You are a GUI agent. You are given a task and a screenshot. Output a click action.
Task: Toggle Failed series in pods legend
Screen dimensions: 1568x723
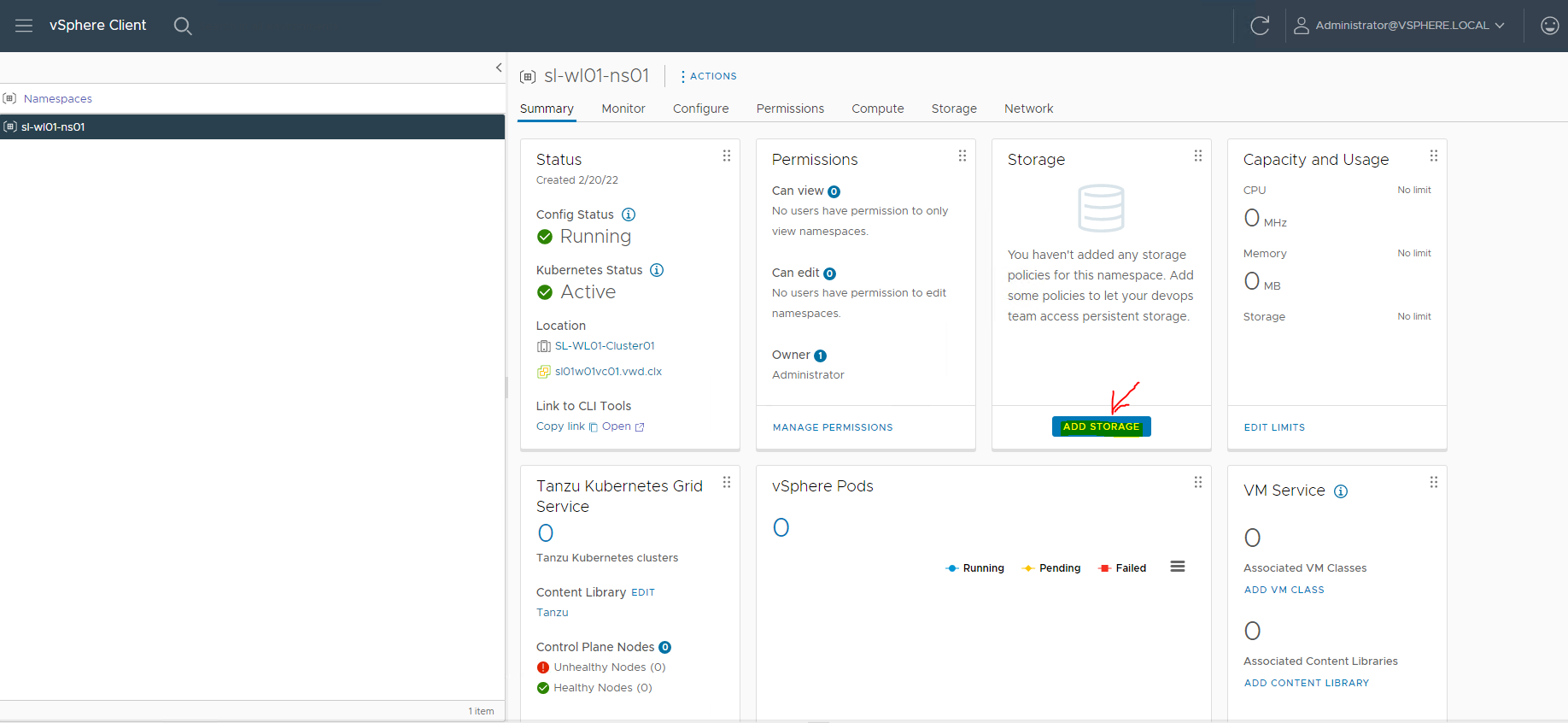tap(1122, 568)
